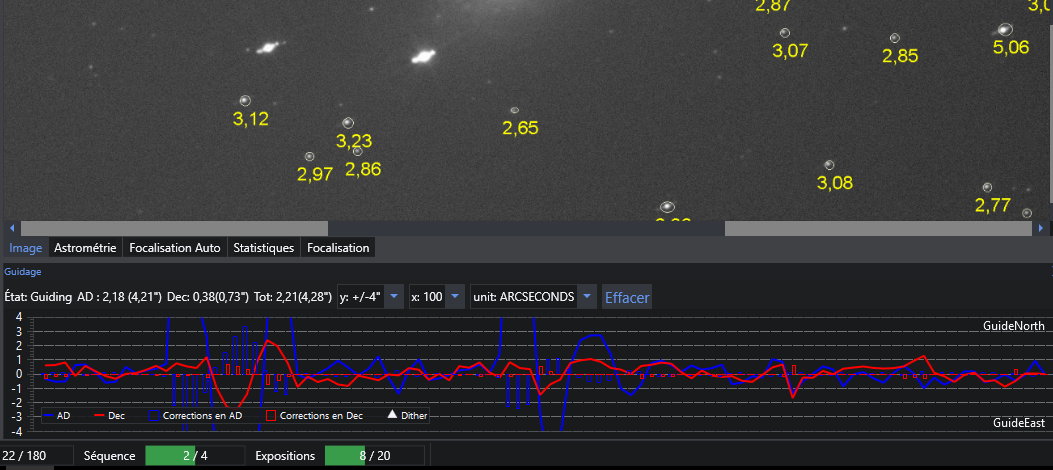
Task: Open the Focalisation tab
Action: 338,248
